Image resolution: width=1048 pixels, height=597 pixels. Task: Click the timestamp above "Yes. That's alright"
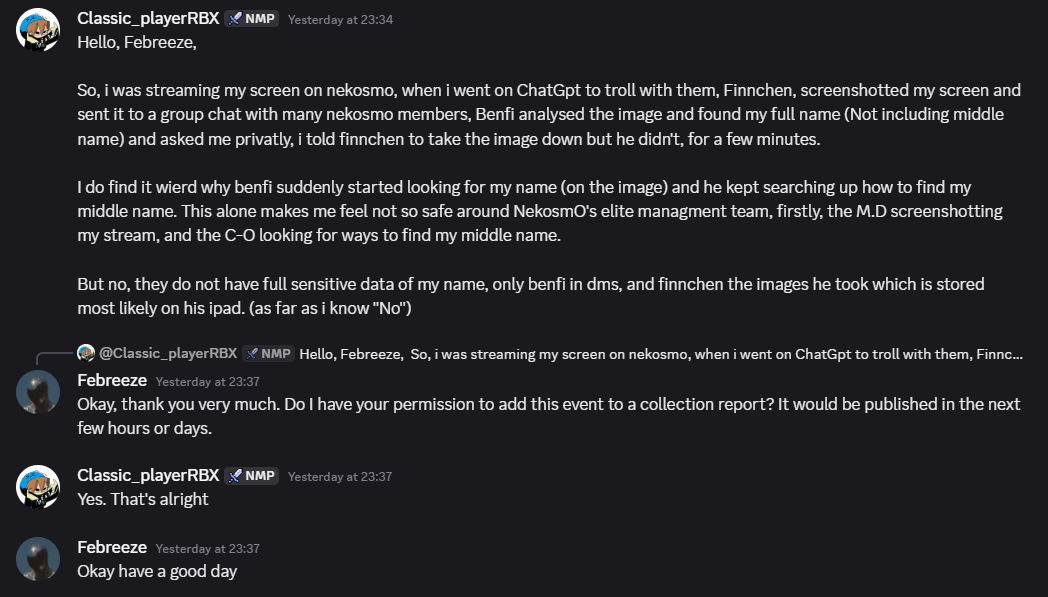[340, 477]
